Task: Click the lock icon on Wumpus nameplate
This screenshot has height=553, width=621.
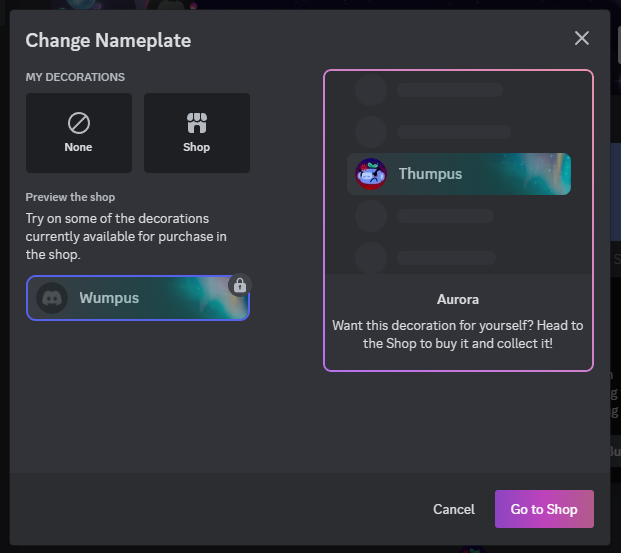Action: tap(240, 285)
